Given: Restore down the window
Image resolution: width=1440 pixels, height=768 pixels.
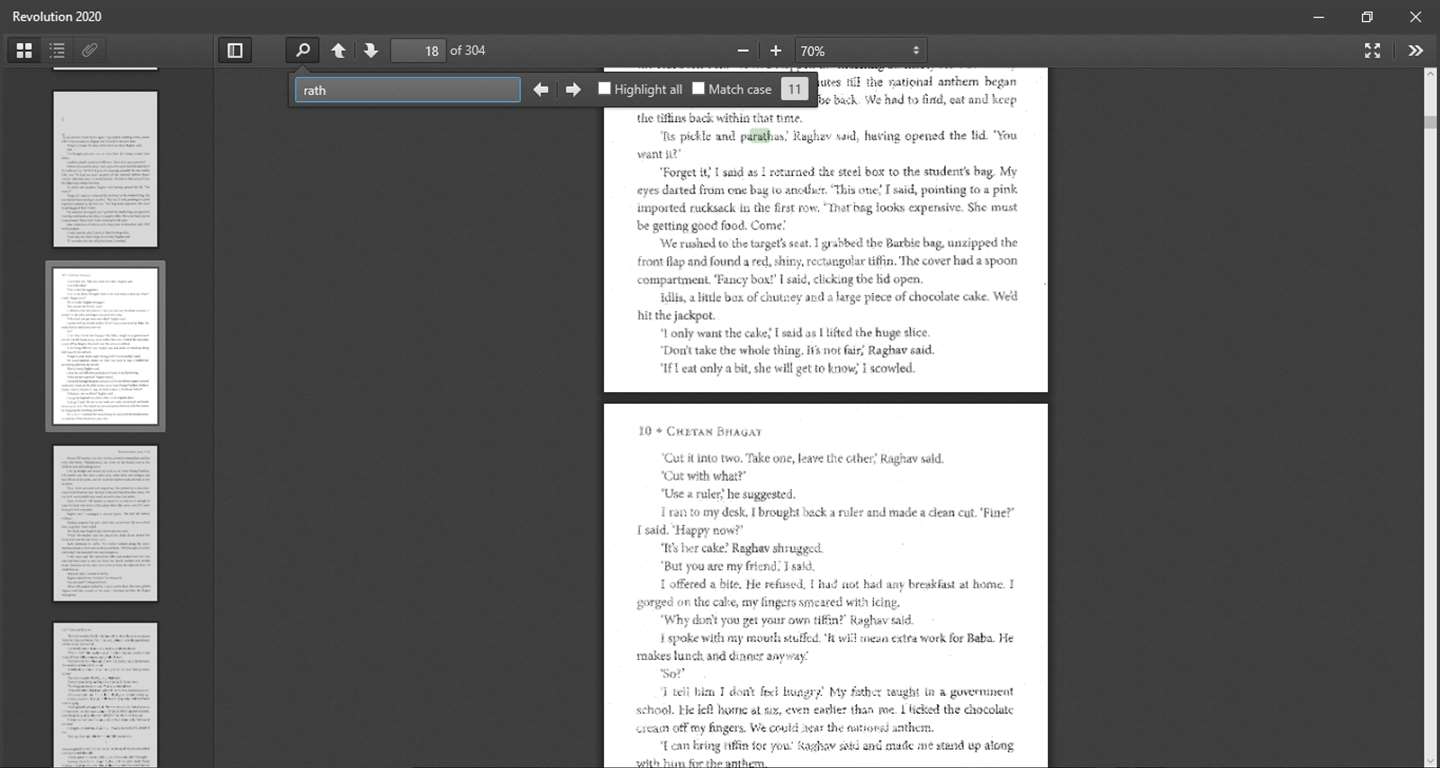Looking at the screenshot, I should (x=1367, y=16).
